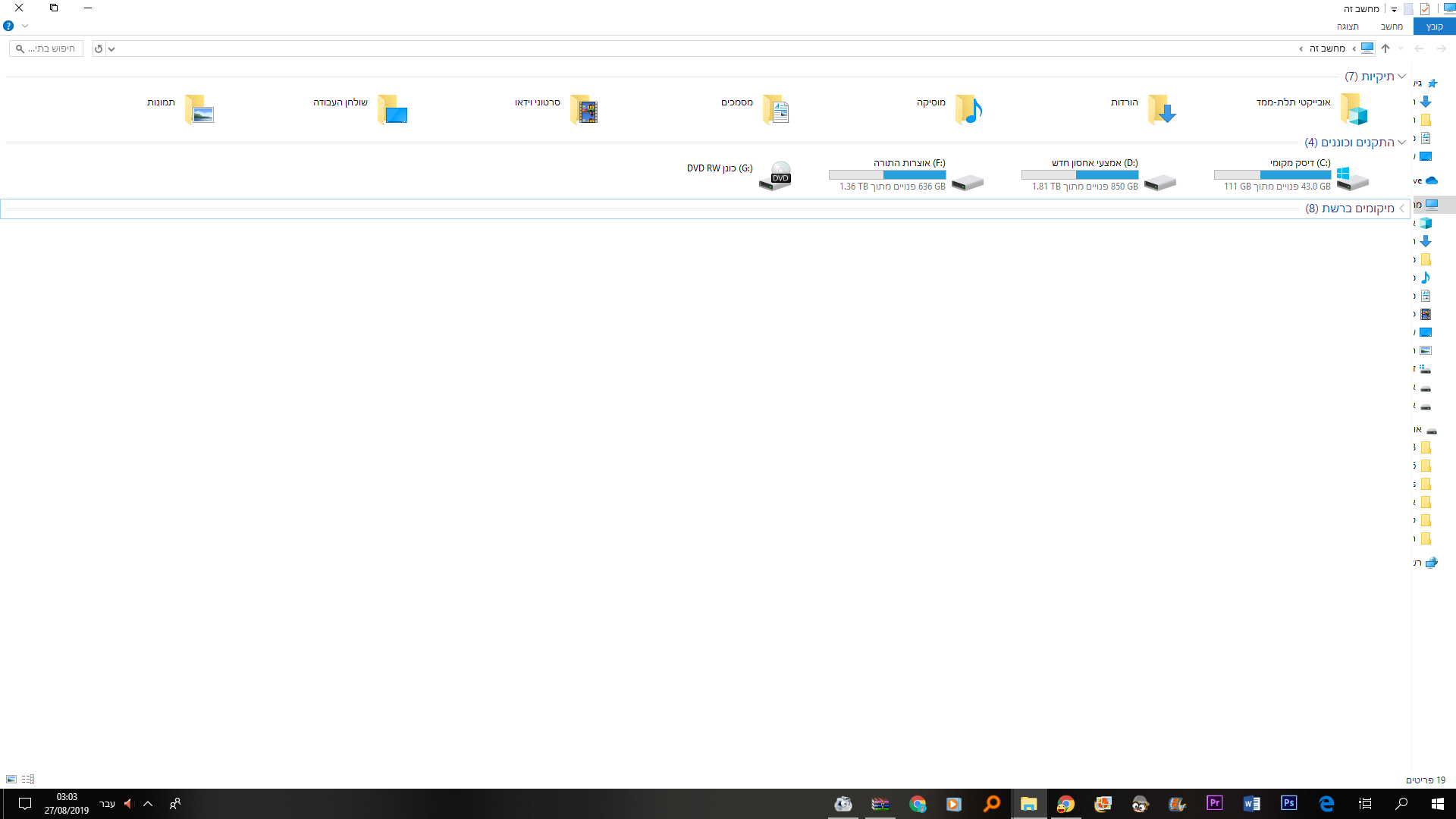Switch to large icons view in status bar
This screenshot has height=819, width=1456.
point(11,780)
